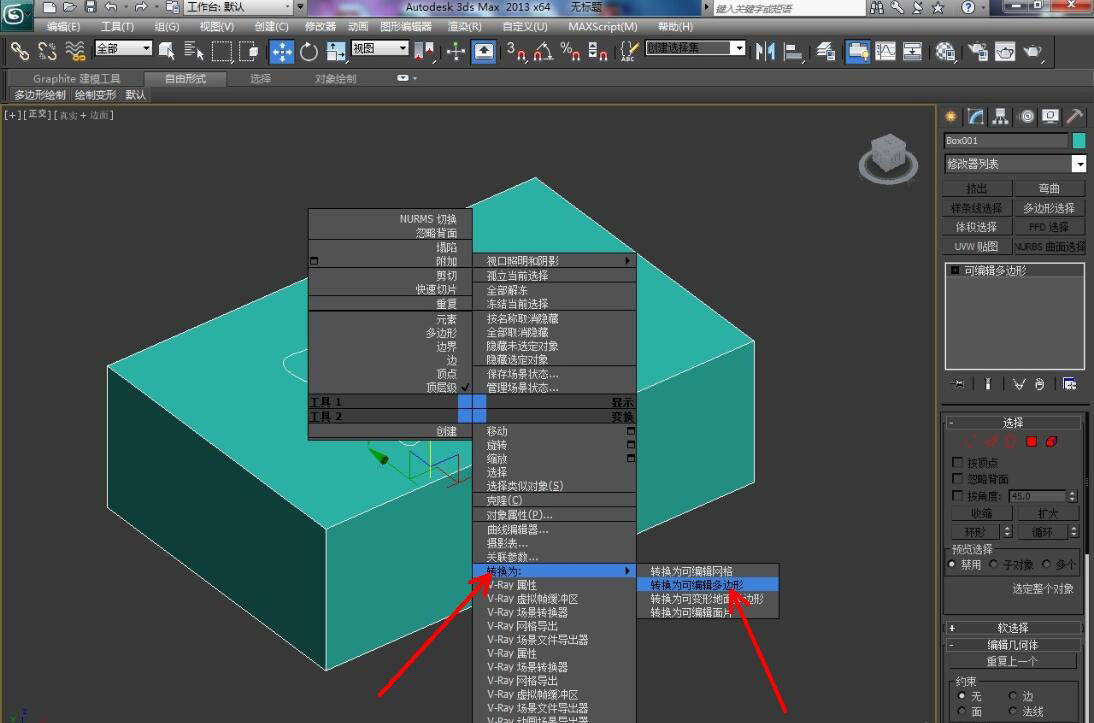Click the Element sub-object level icon
Image resolution: width=1094 pixels, height=723 pixels.
pyautogui.click(x=1051, y=441)
